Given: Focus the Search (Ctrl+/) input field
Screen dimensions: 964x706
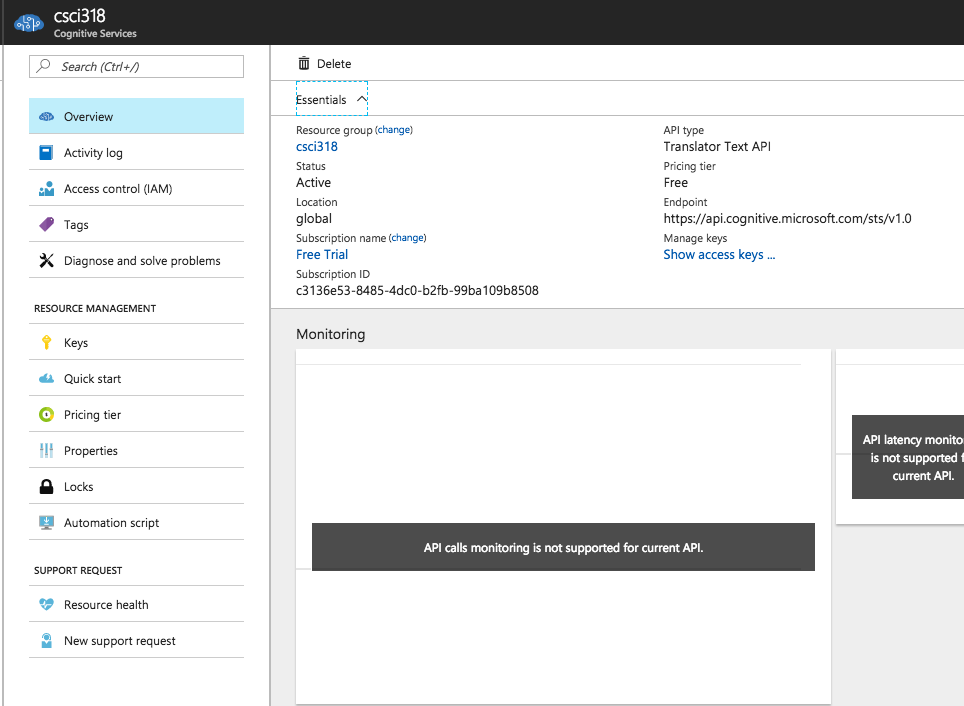Looking at the screenshot, I should [136, 66].
